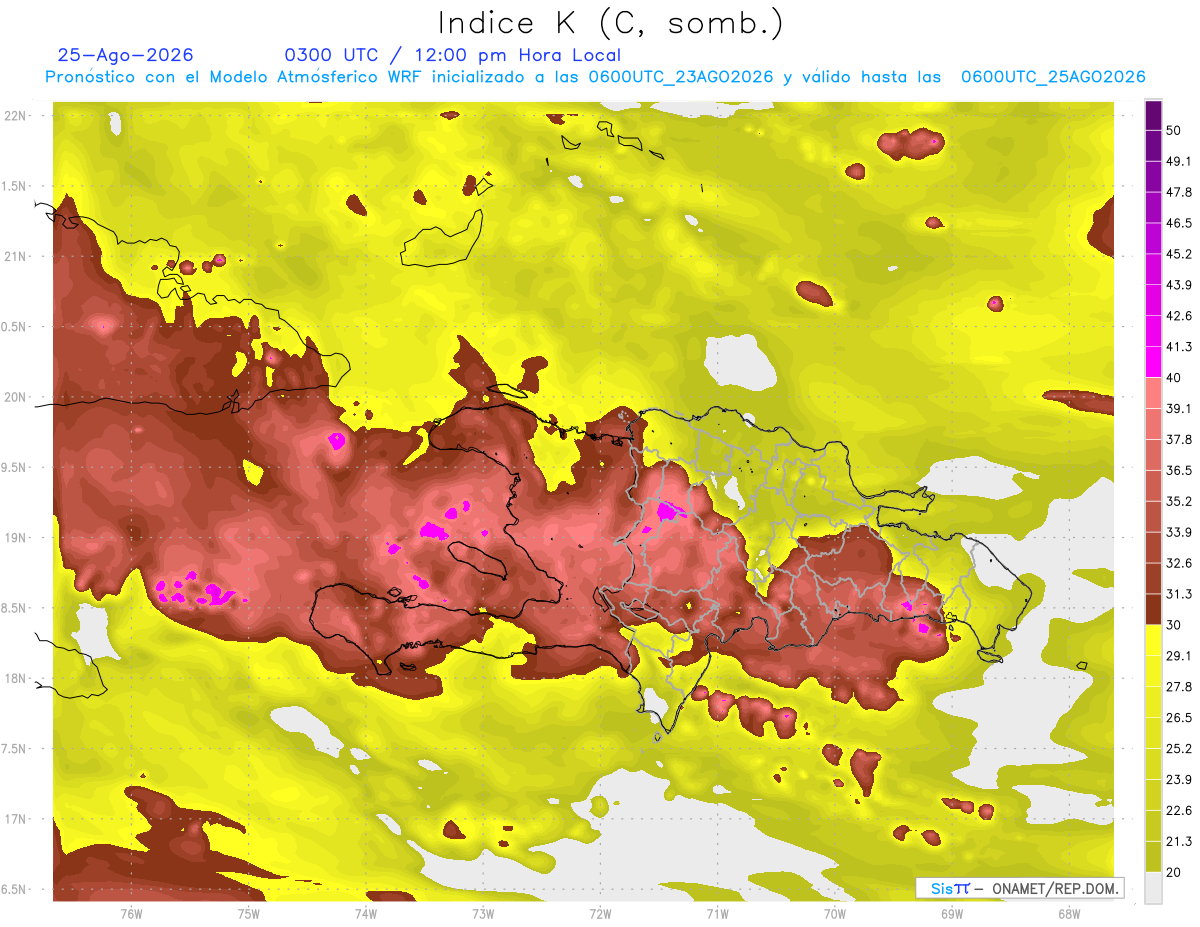Click the '71W' longitude axis label
1200x927 pixels.
(x=717, y=913)
